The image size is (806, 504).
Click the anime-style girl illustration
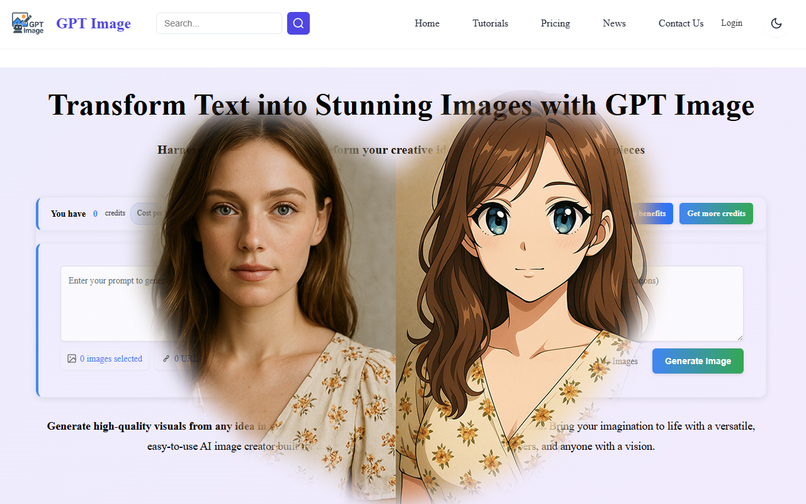point(524,298)
